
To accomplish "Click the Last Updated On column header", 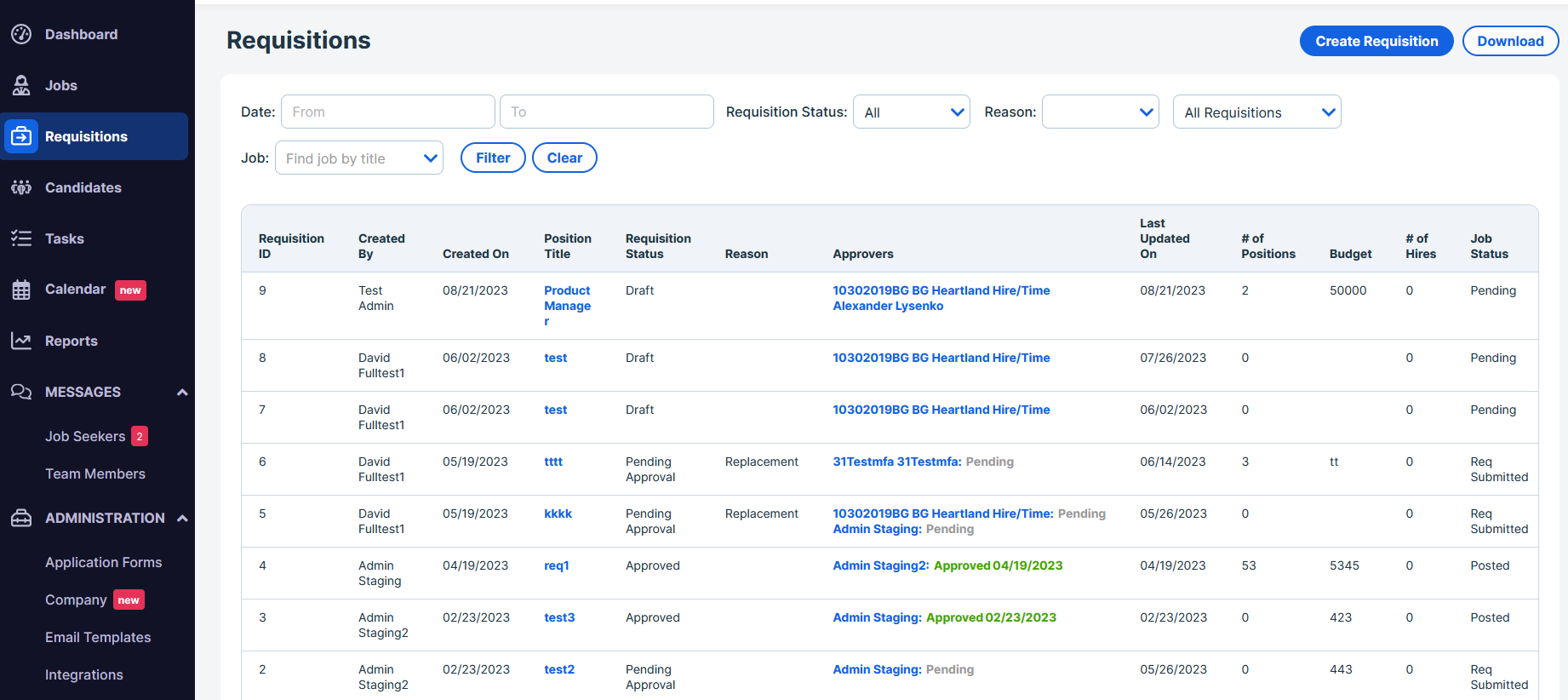I will [1165, 238].
